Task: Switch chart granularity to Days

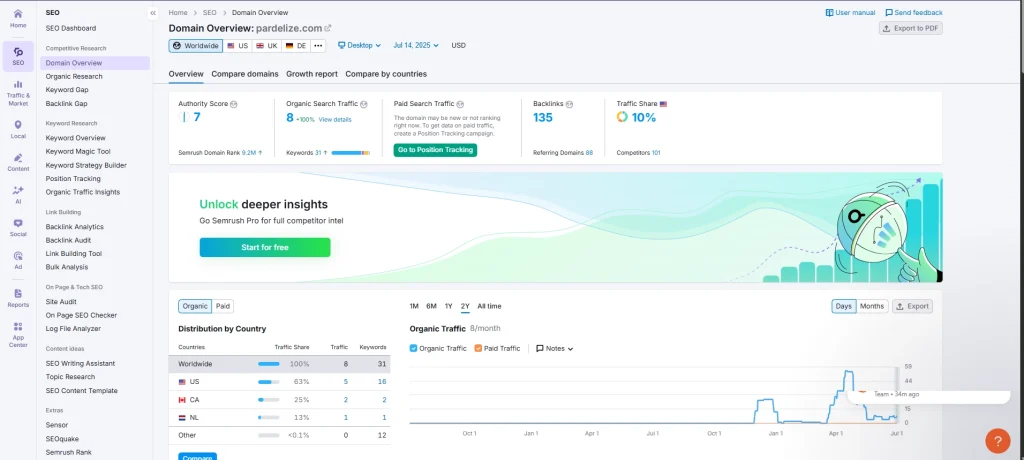Action: (x=844, y=306)
